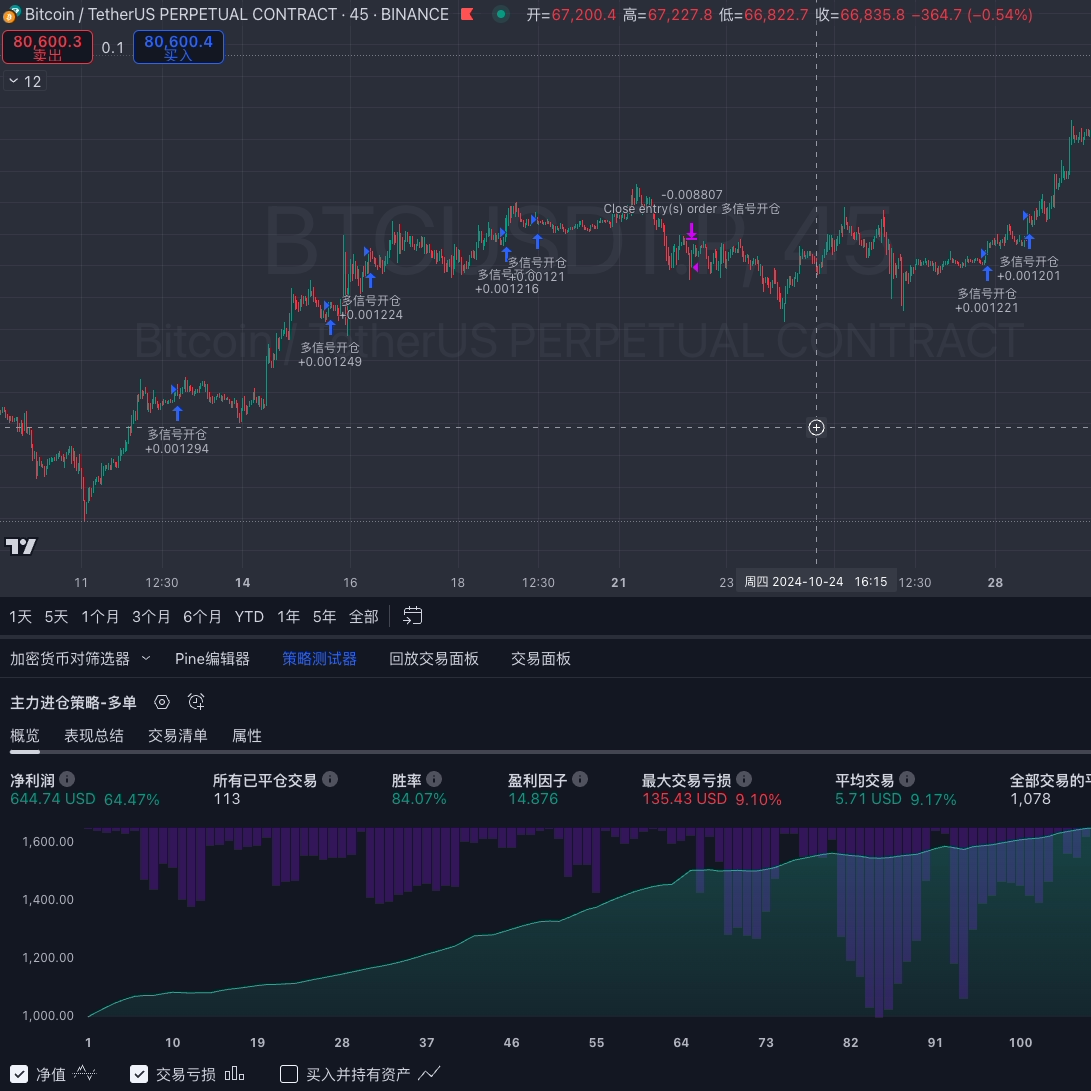Select the 6个月 time range
Viewport: 1091px width, 1091px height.
click(x=202, y=616)
